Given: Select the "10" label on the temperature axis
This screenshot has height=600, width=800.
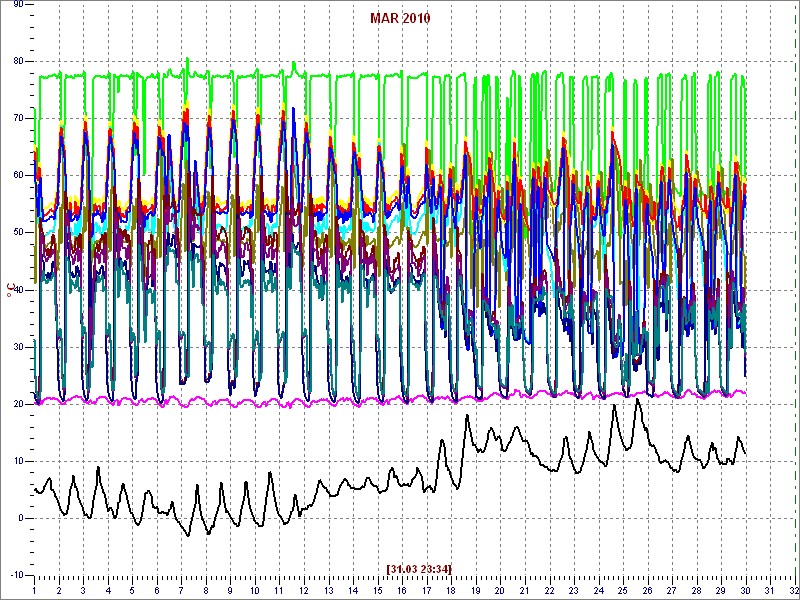Looking at the screenshot, I should coord(18,462).
